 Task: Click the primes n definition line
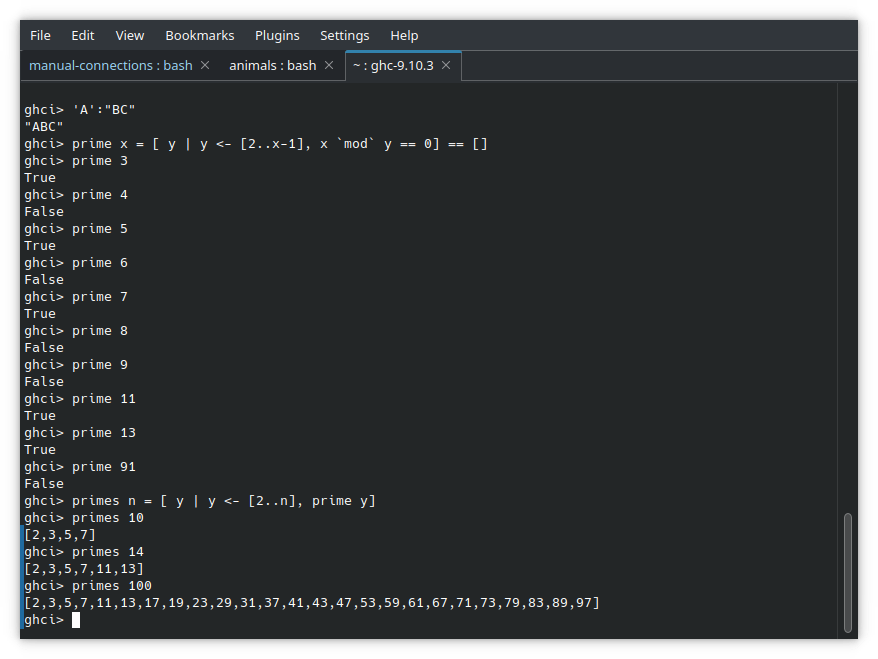coord(200,501)
